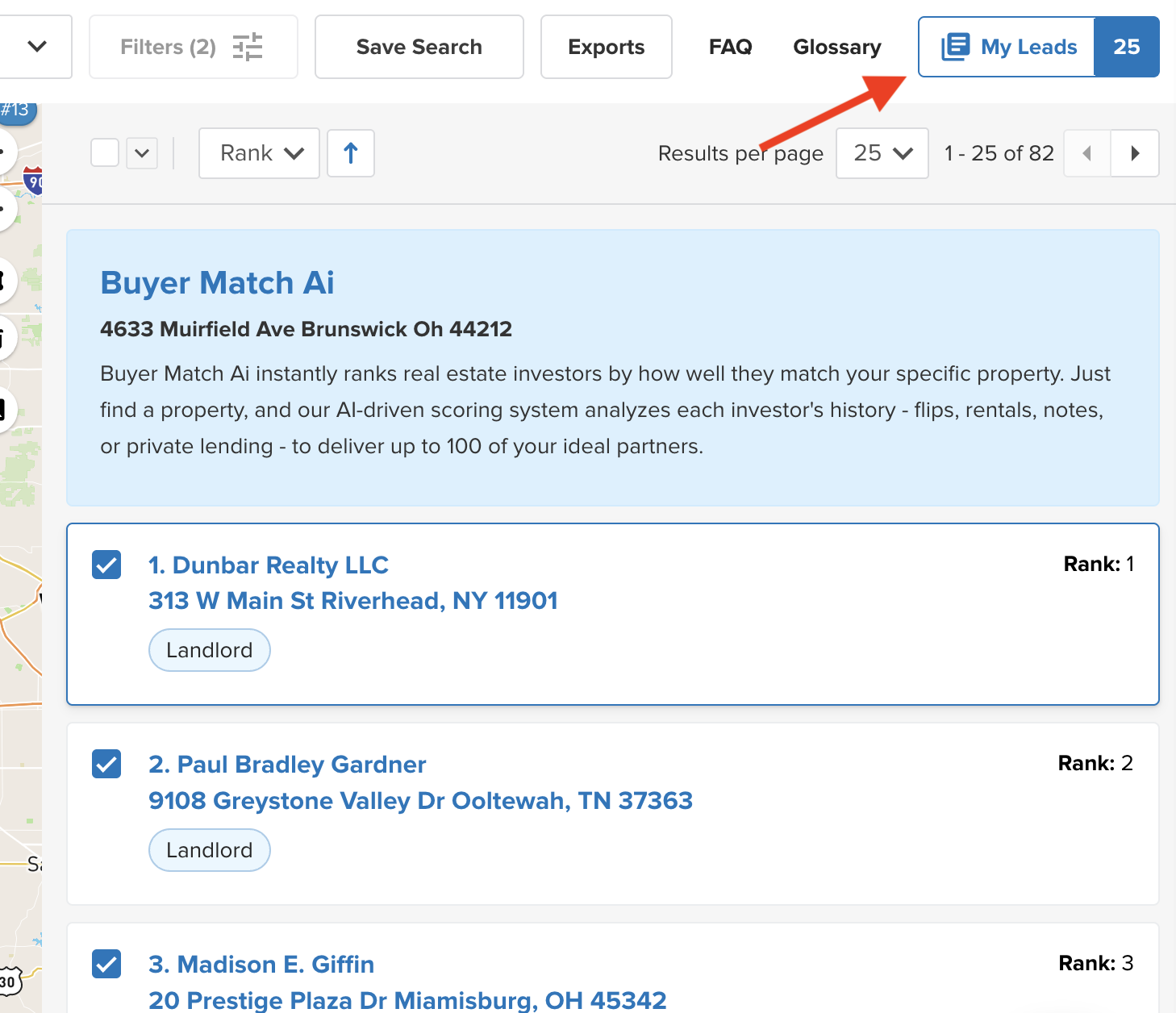Click the My Leads count badge 25

pos(1126,47)
